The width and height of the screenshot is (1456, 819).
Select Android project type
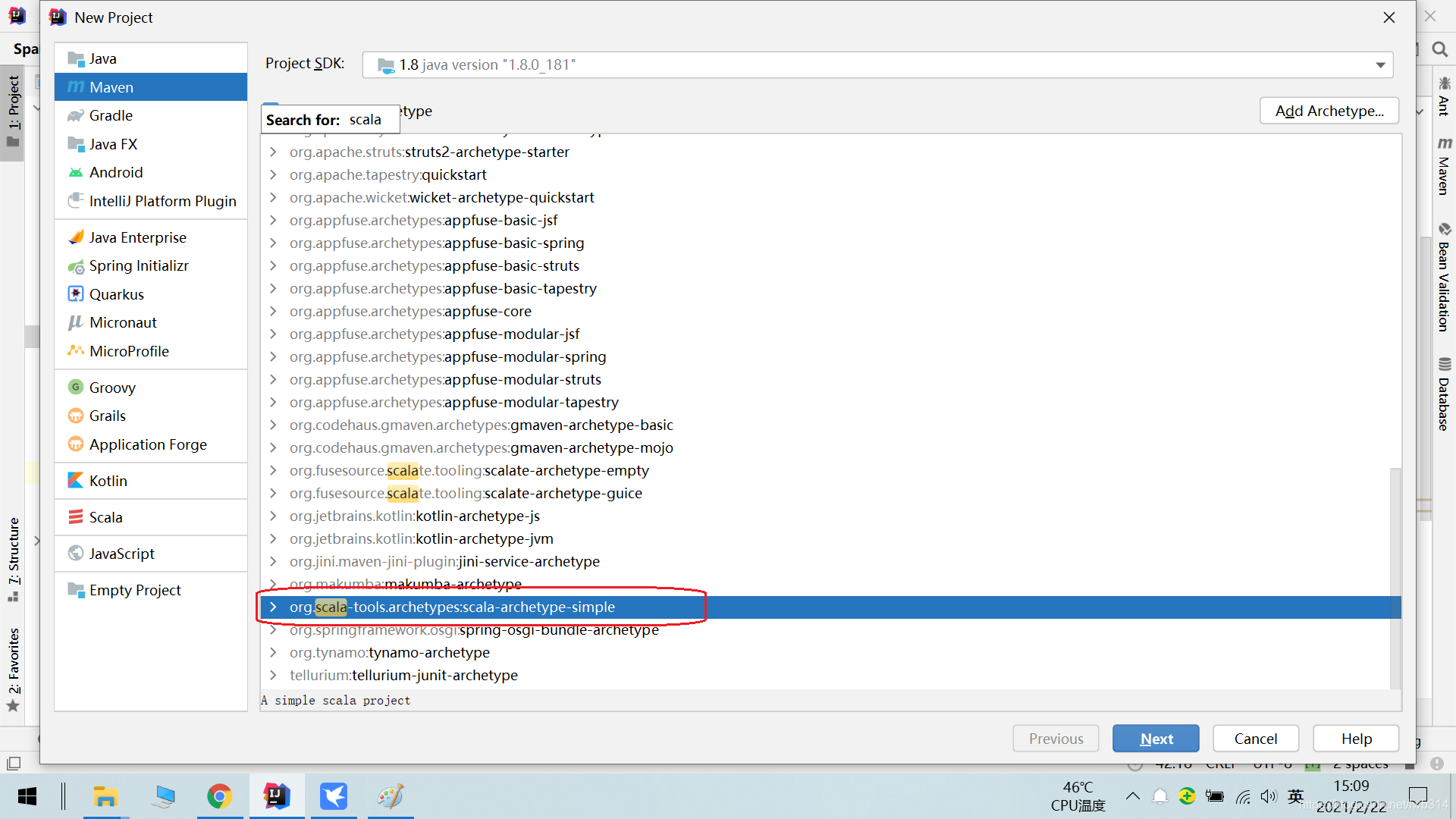(151, 172)
